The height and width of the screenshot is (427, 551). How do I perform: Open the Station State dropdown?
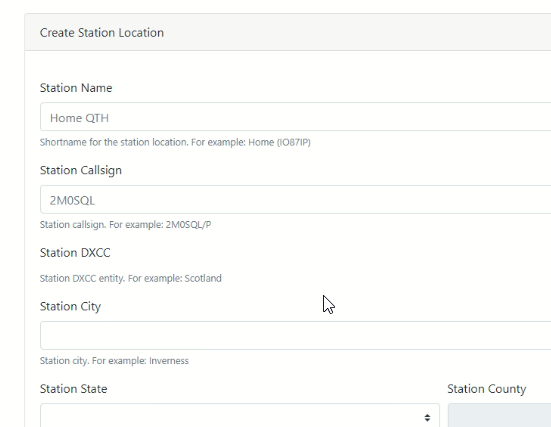pyautogui.click(x=240, y=415)
